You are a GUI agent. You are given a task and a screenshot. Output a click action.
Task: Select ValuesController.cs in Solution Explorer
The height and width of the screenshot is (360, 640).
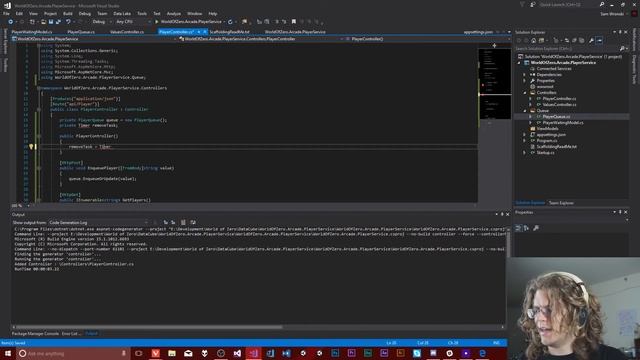(x=559, y=104)
